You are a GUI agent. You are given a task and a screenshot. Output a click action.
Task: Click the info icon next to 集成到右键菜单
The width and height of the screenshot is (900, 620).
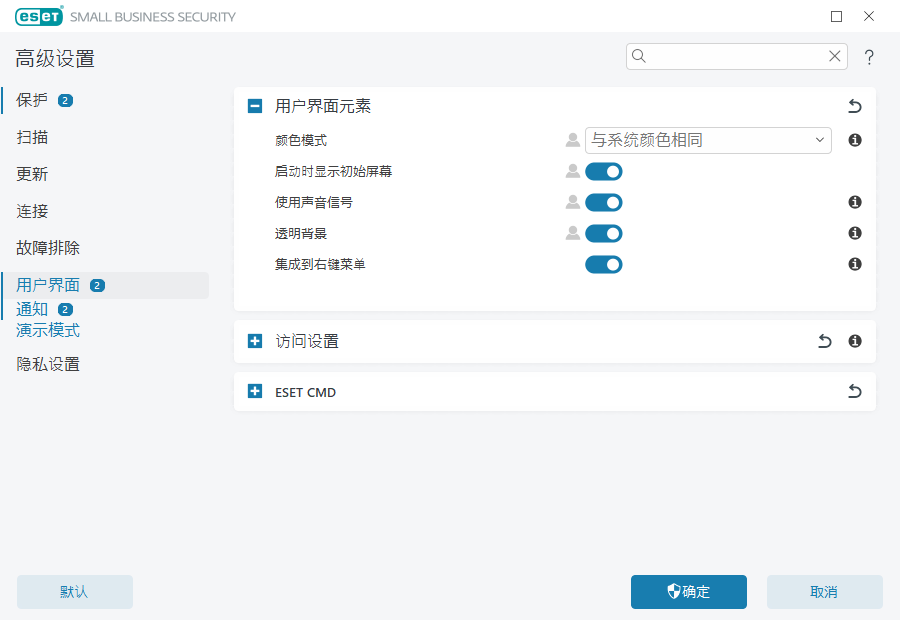(854, 264)
